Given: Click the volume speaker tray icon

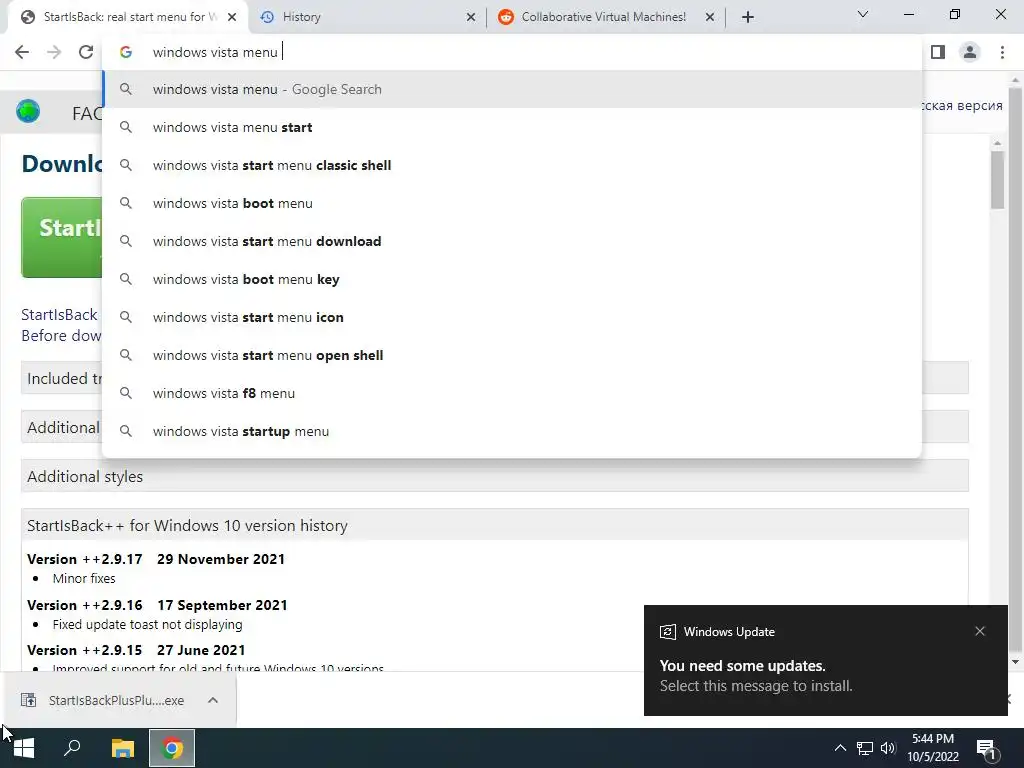Looking at the screenshot, I should tap(888, 748).
